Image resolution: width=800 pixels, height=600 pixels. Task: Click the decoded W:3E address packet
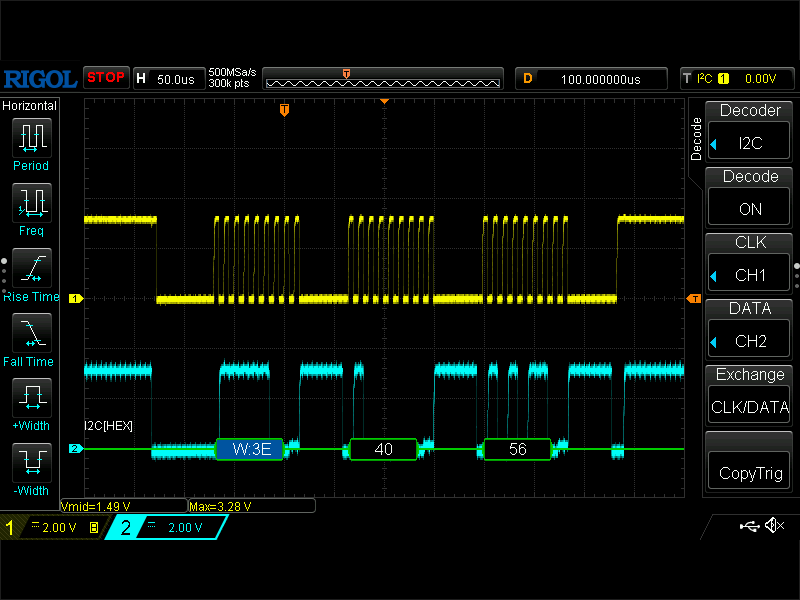[x=251, y=450]
